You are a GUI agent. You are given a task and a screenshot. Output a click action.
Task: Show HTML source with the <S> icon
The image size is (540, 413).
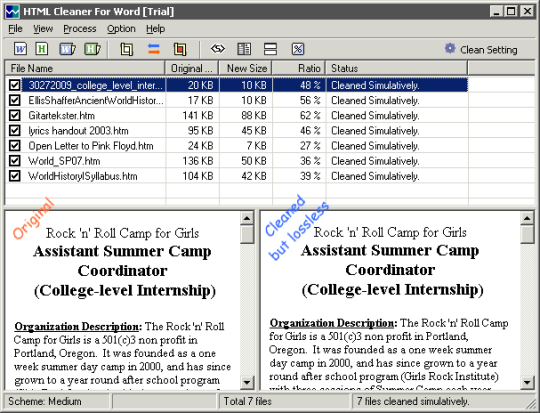tap(218, 49)
